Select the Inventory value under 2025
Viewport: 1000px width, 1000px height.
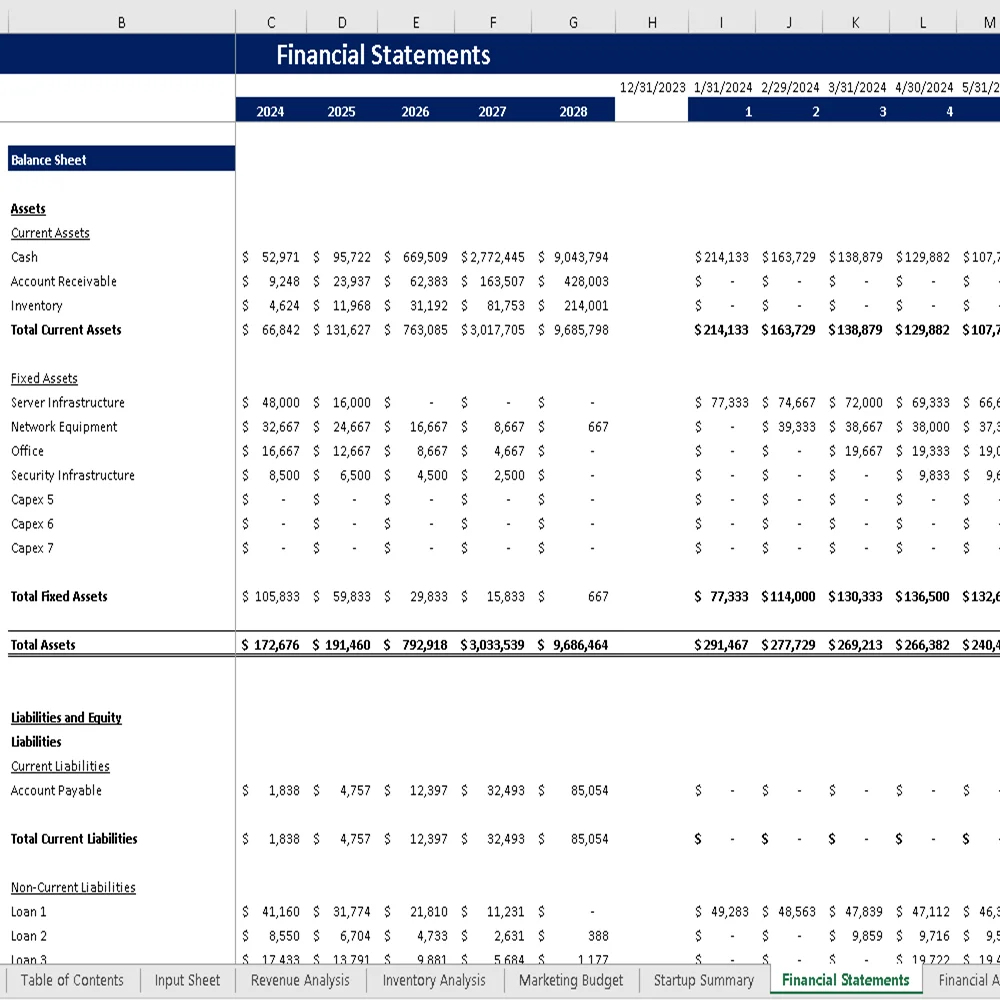tap(342, 305)
